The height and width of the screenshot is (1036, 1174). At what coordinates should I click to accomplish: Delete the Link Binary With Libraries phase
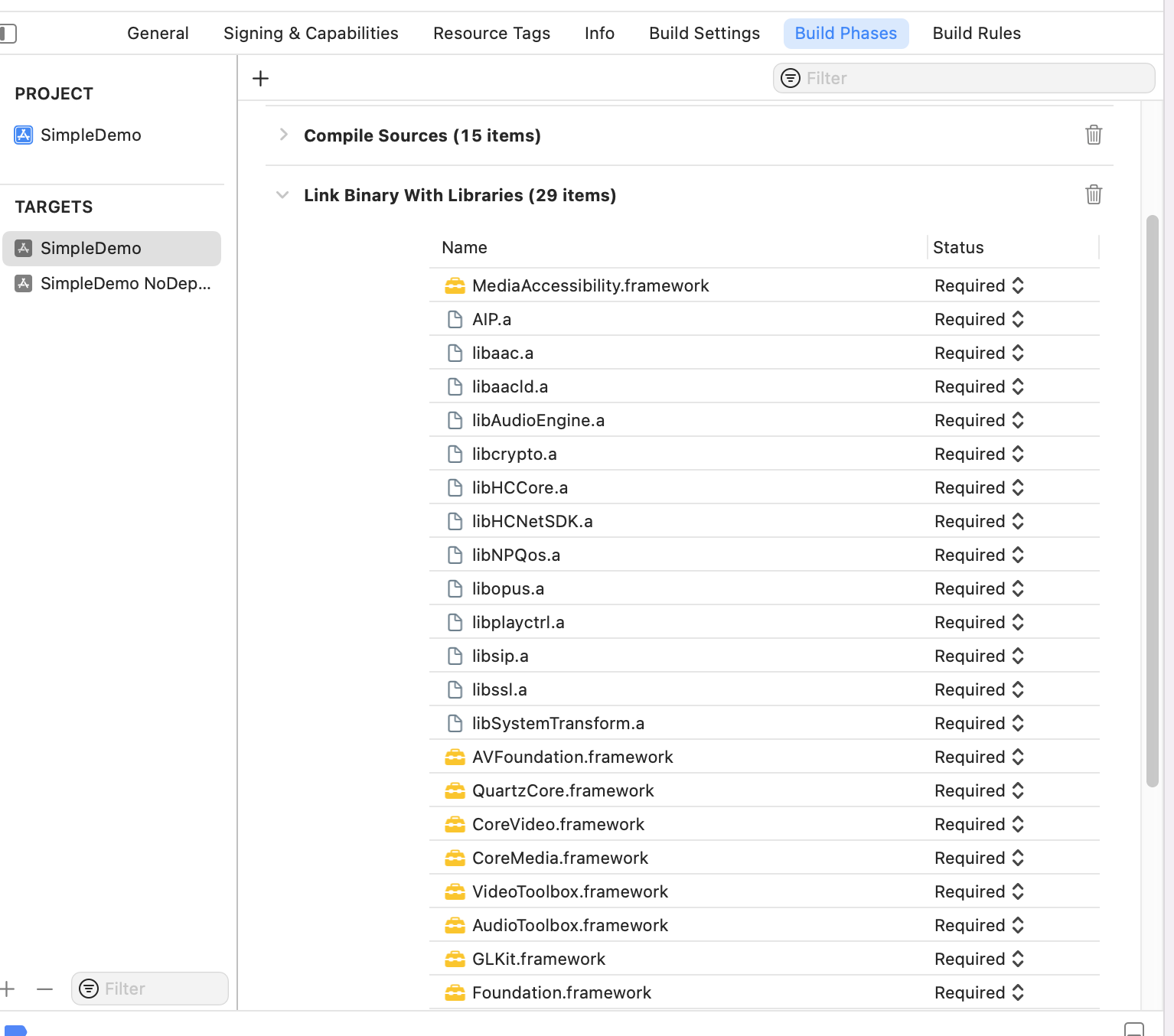[x=1094, y=194]
